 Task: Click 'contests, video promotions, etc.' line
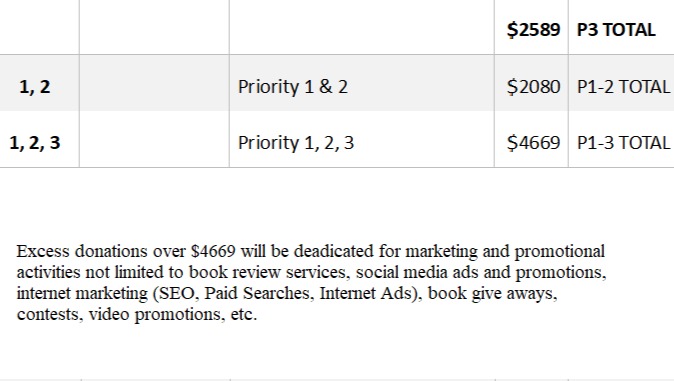point(137,314)
